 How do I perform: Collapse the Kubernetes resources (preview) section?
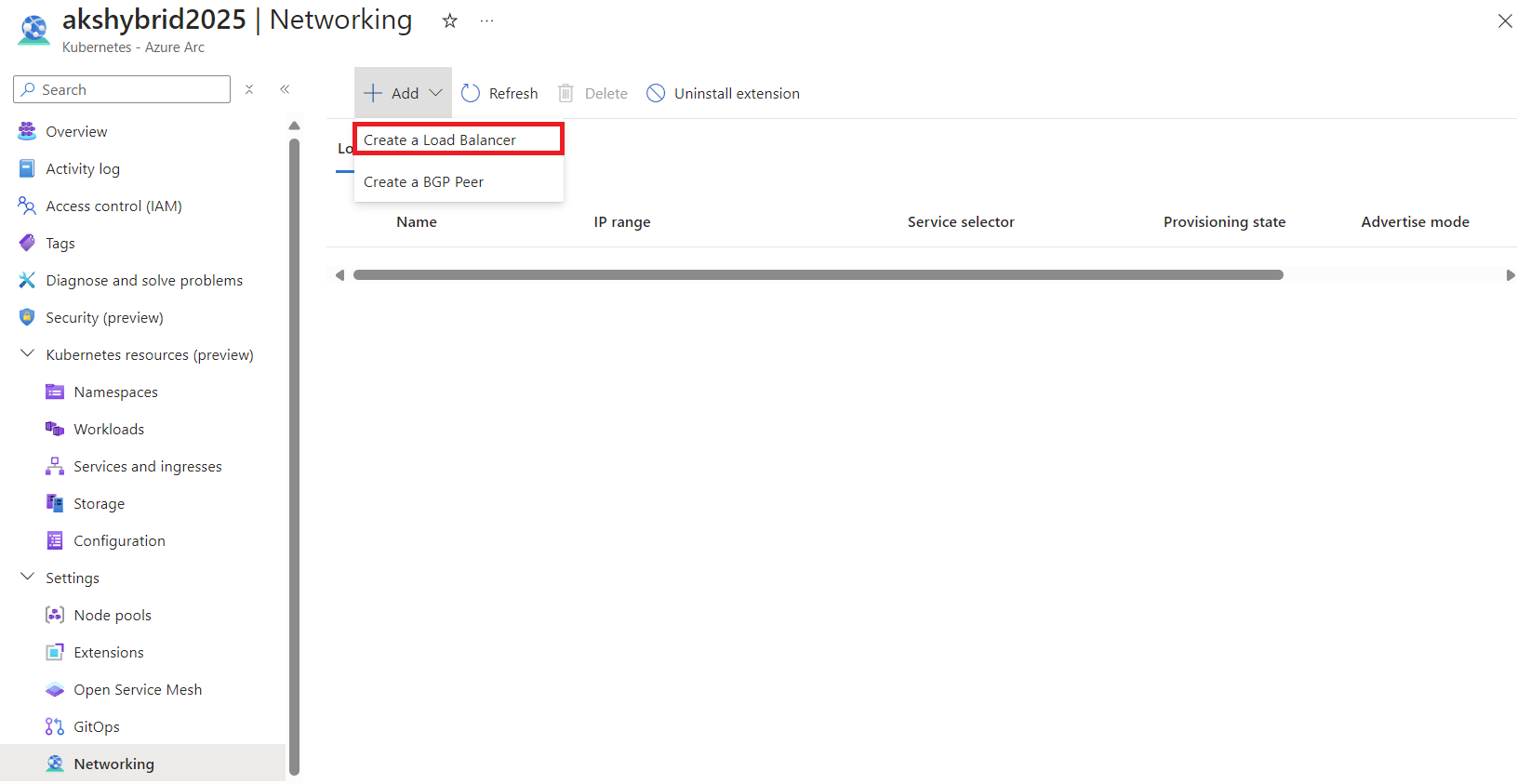tap(27, 353)
